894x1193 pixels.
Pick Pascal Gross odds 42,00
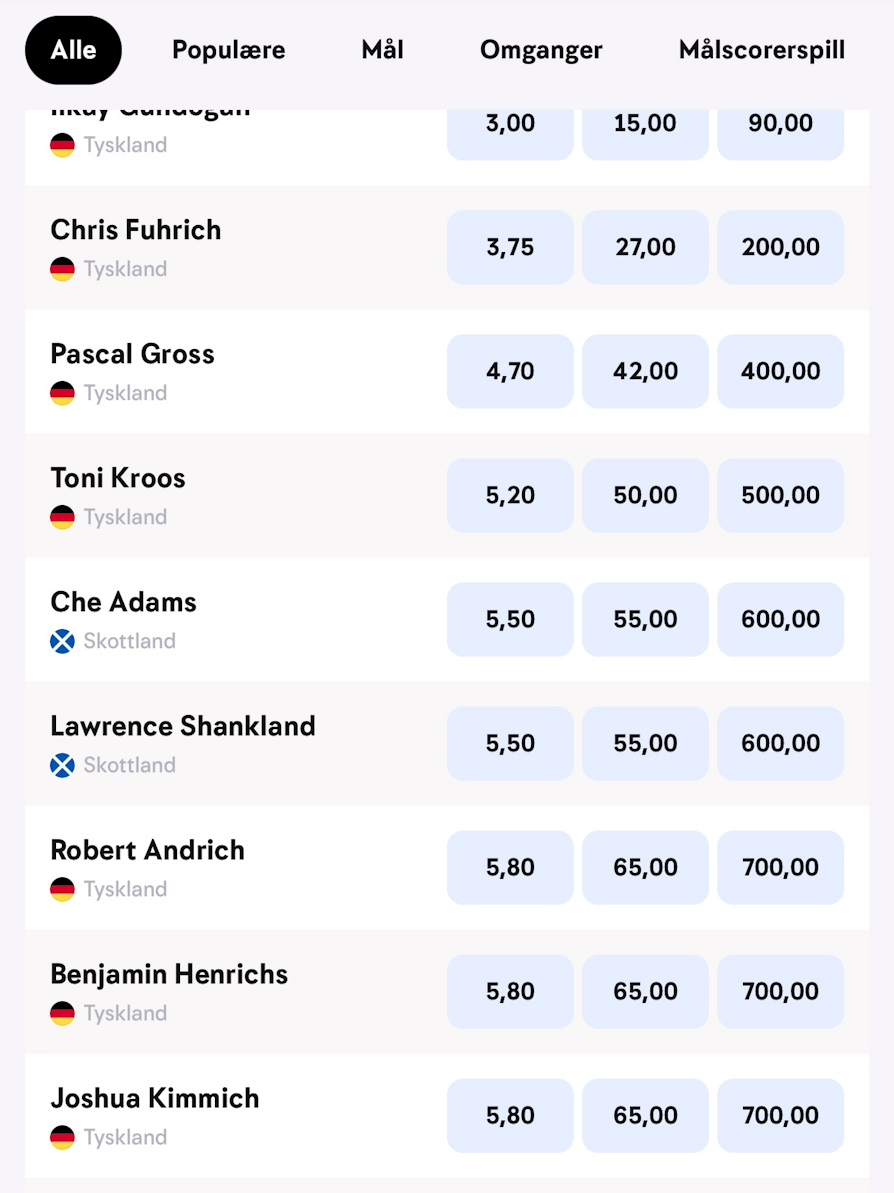(645, 371)
